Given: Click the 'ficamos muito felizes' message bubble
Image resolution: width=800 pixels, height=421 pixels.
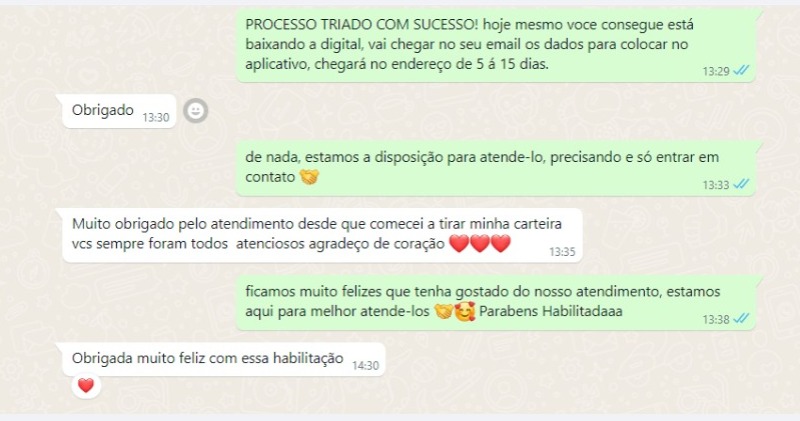Looking at the screenshot, I should pyautogui.click(x=495, y=303).
